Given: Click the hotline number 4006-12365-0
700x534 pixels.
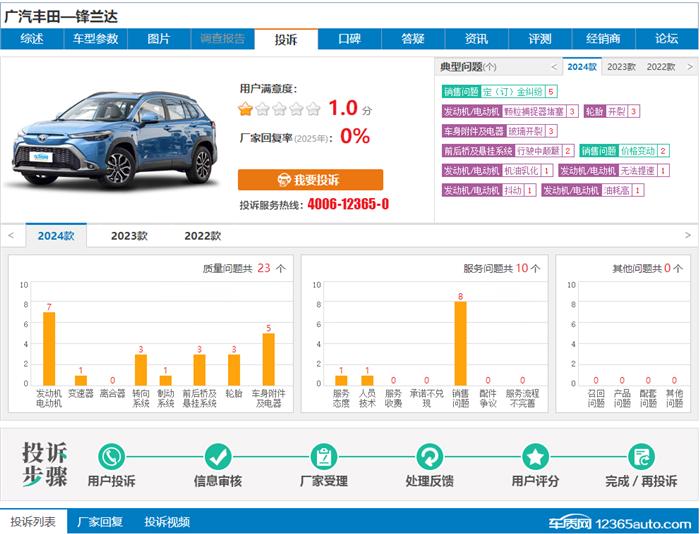Looking at the screenshot, I should [x=348, y=204].
